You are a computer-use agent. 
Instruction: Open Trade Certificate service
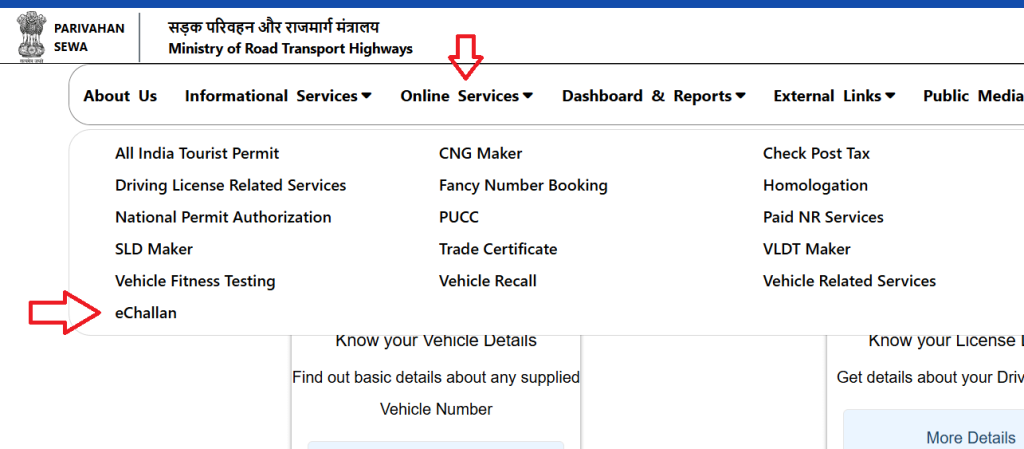(498, 249)
